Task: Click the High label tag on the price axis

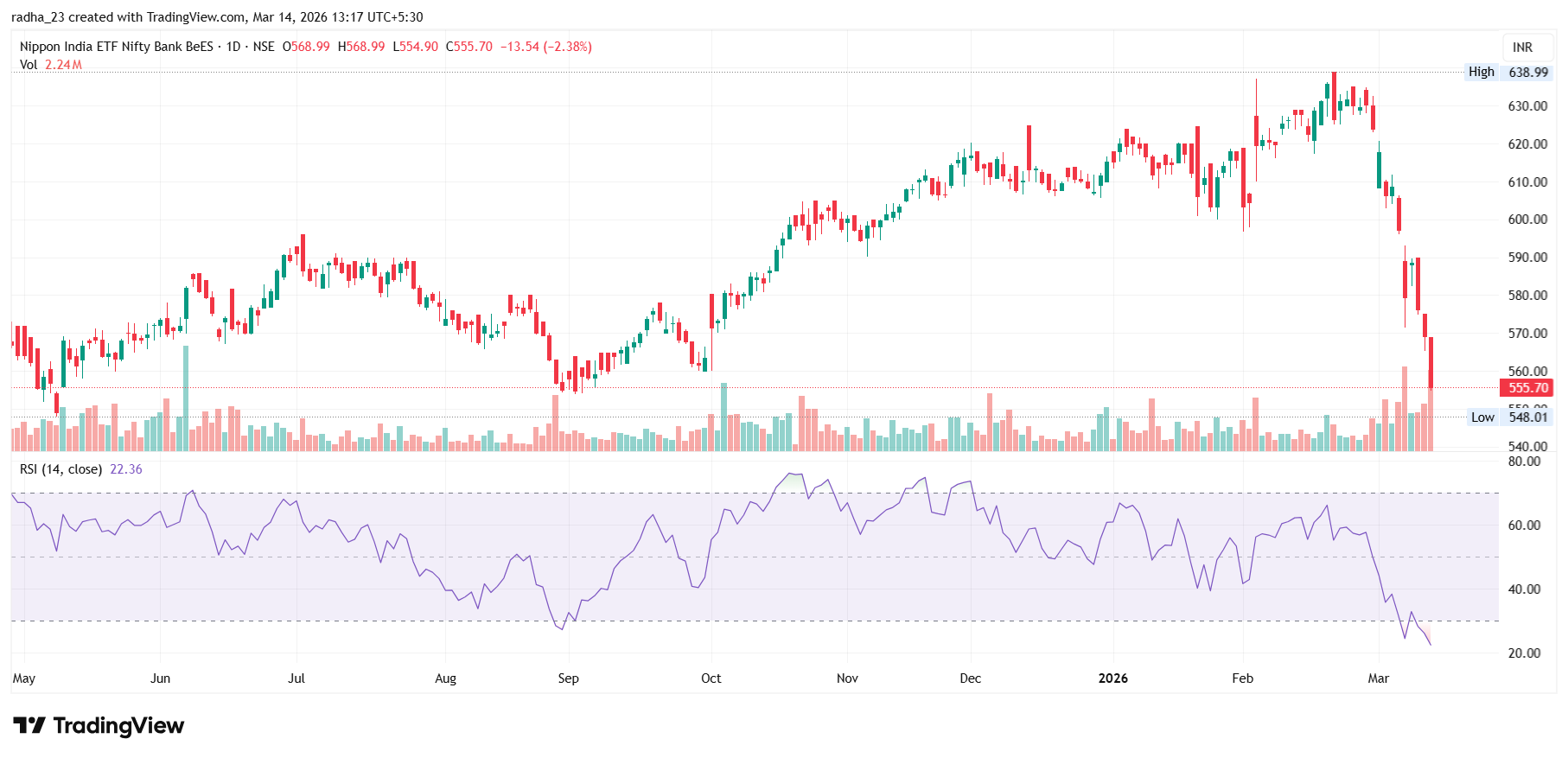Action: pos(1482,72)
